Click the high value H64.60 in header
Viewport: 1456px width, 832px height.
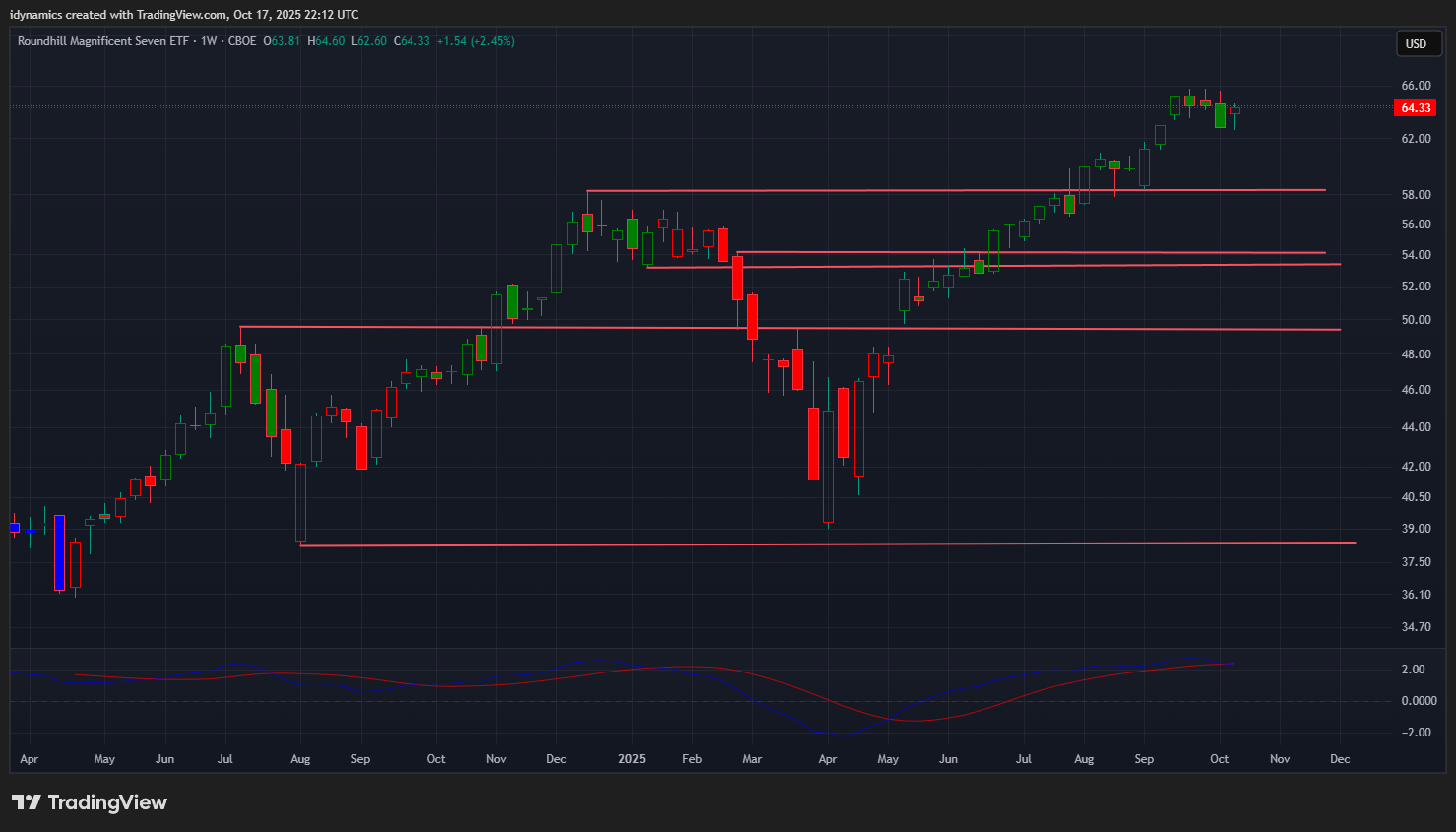[x=326, y=41]
